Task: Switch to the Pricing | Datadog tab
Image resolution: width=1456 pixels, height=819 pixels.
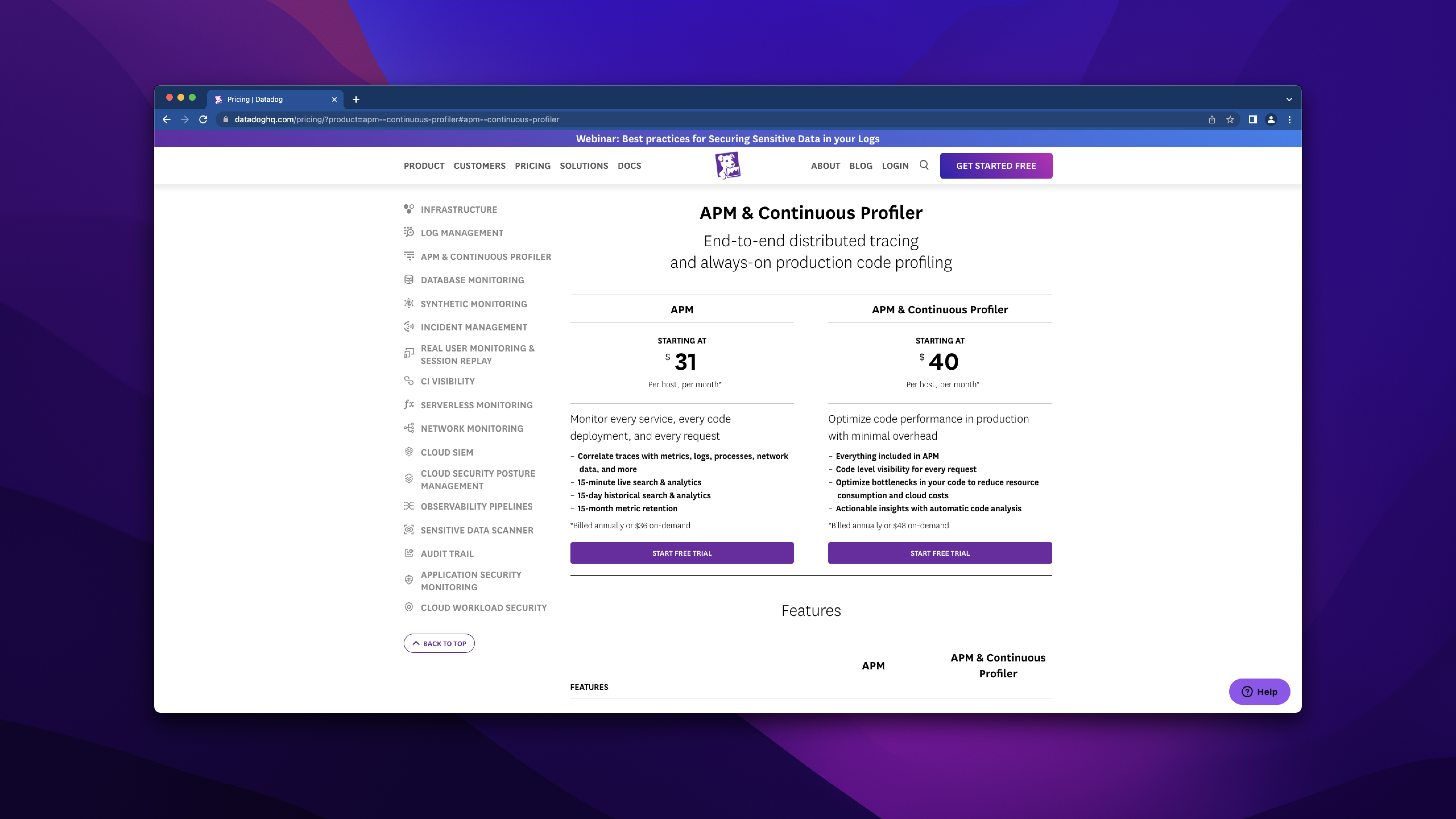Action: point(266,99)
